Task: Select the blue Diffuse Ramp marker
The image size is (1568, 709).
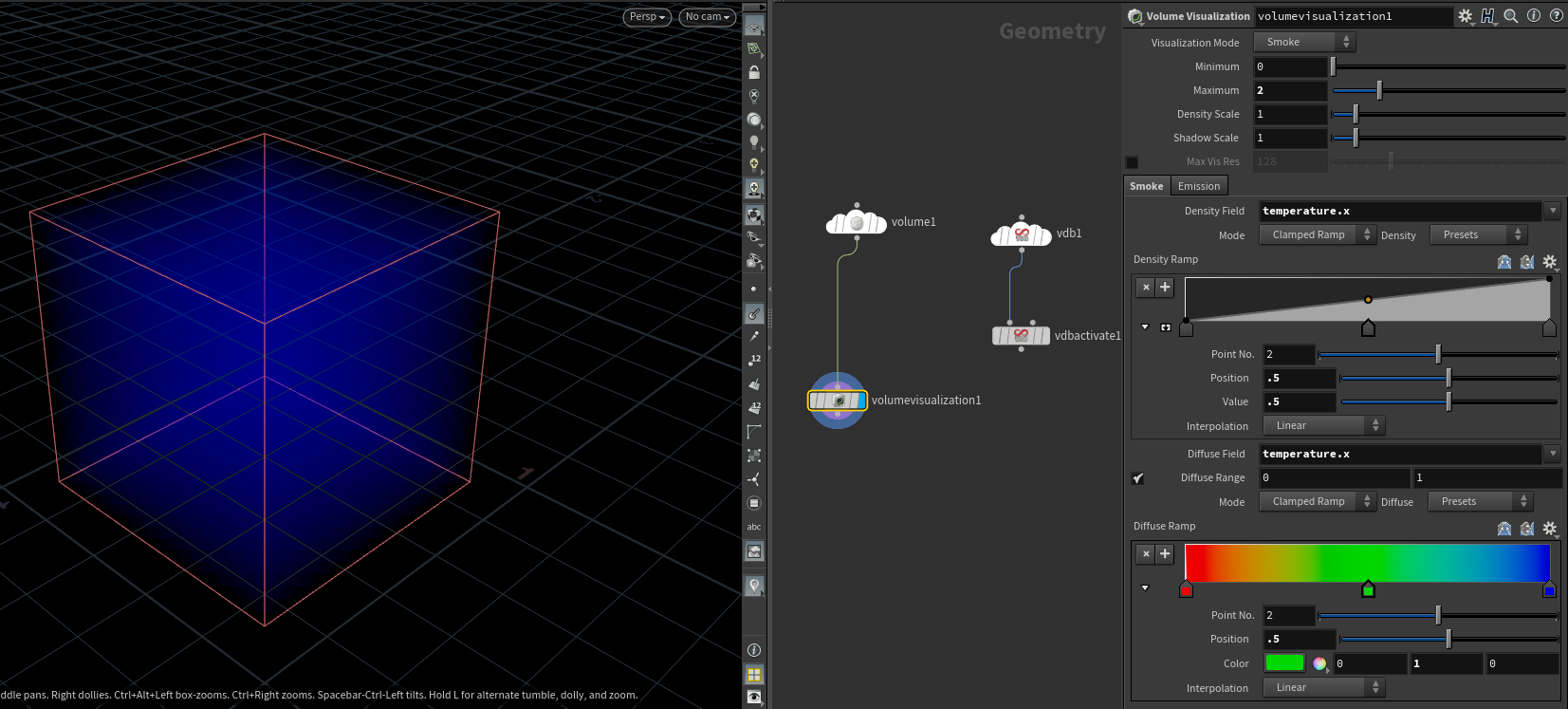Action: click(1549, 589)
